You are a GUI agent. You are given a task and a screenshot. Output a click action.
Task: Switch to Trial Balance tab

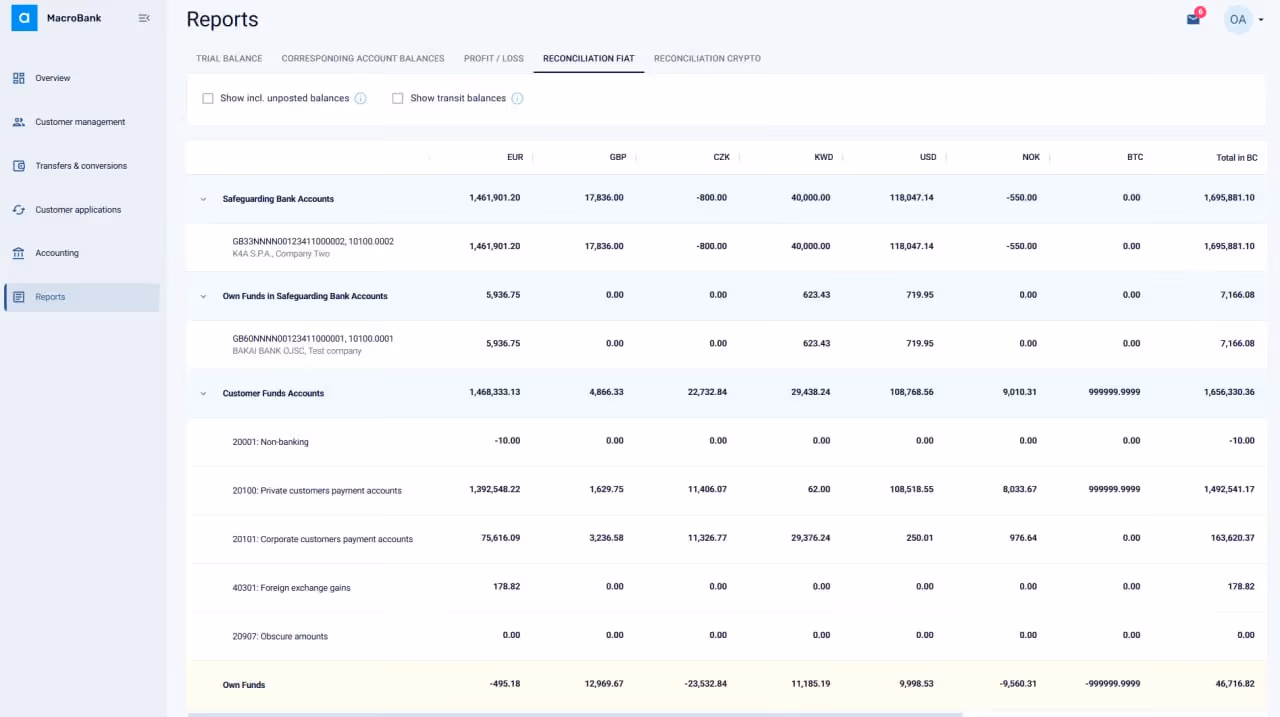[x=229, y=58]
